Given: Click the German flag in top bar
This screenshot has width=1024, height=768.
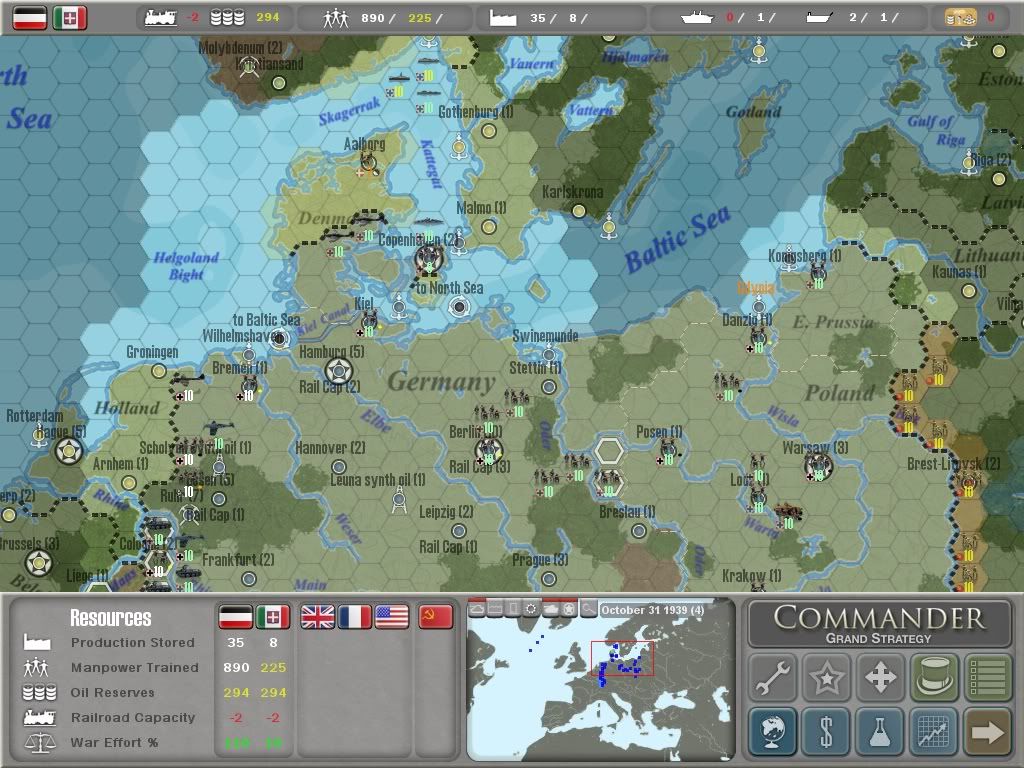Looking at the screenshot, I should (30, 18).
